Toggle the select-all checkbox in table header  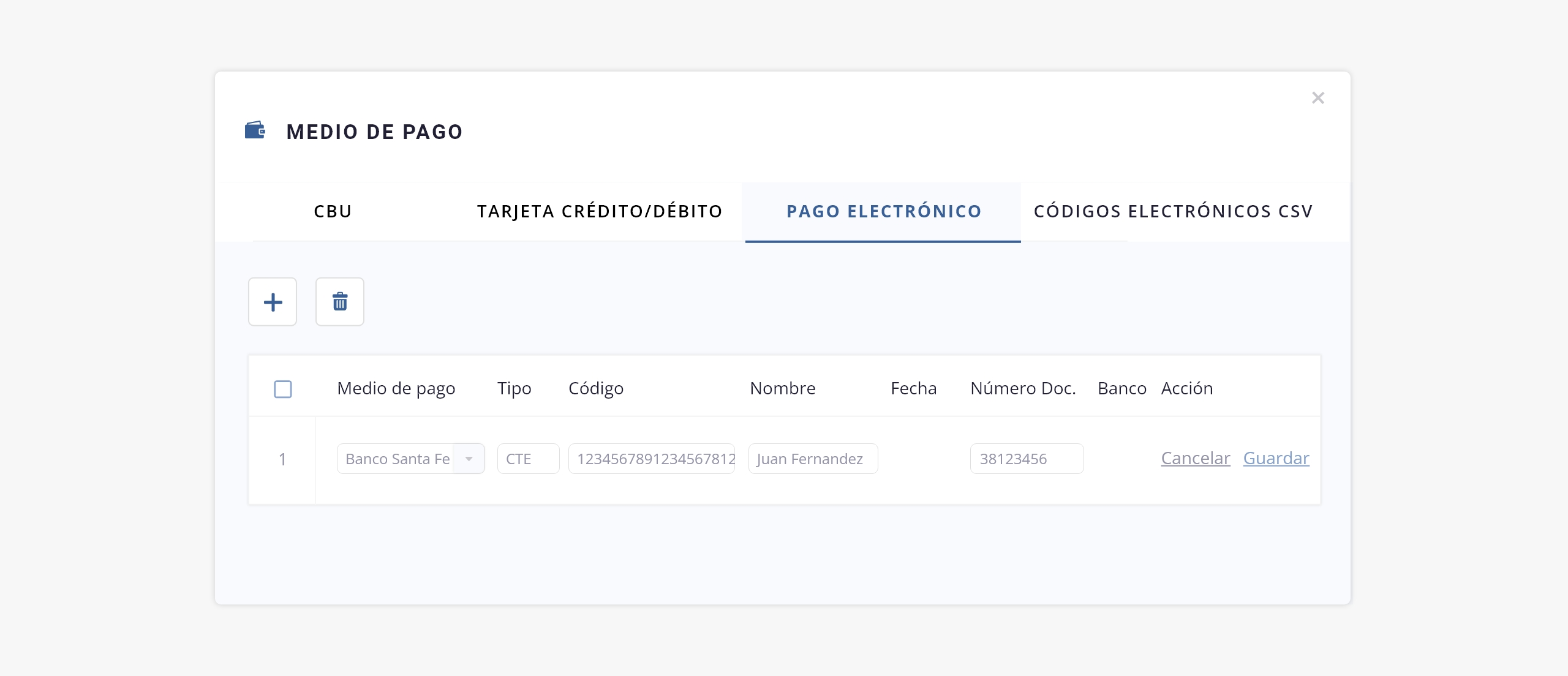pos(283,389)
